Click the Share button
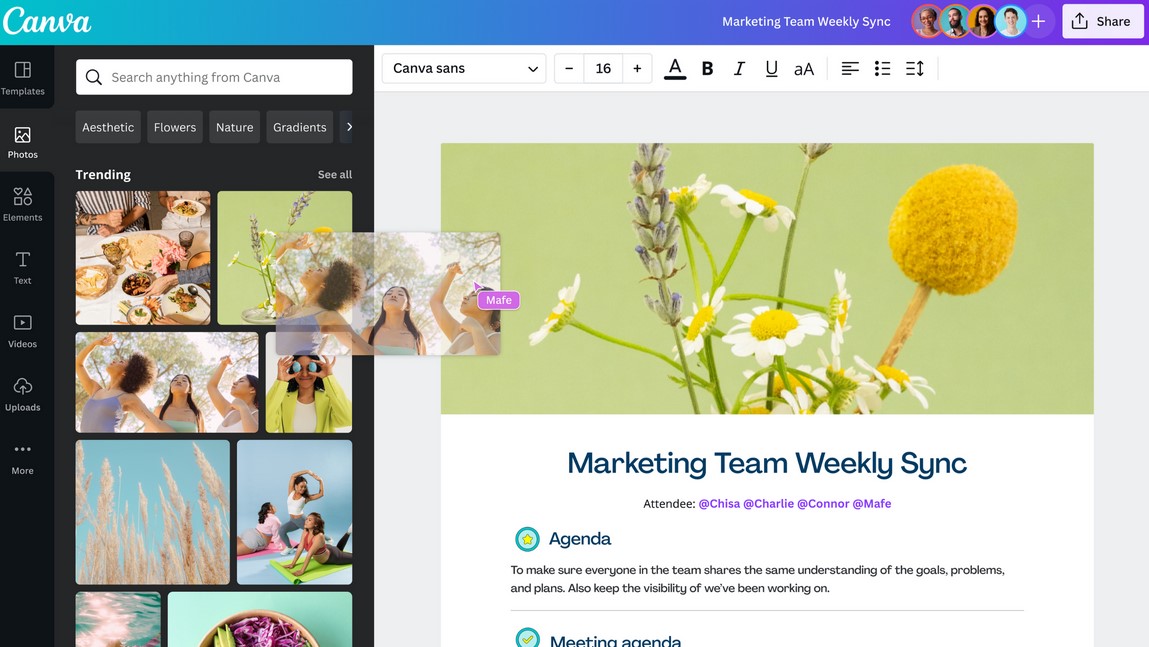Viewport: 1149px width, 647px height. pyautogui.click(x=1102, y=22)
